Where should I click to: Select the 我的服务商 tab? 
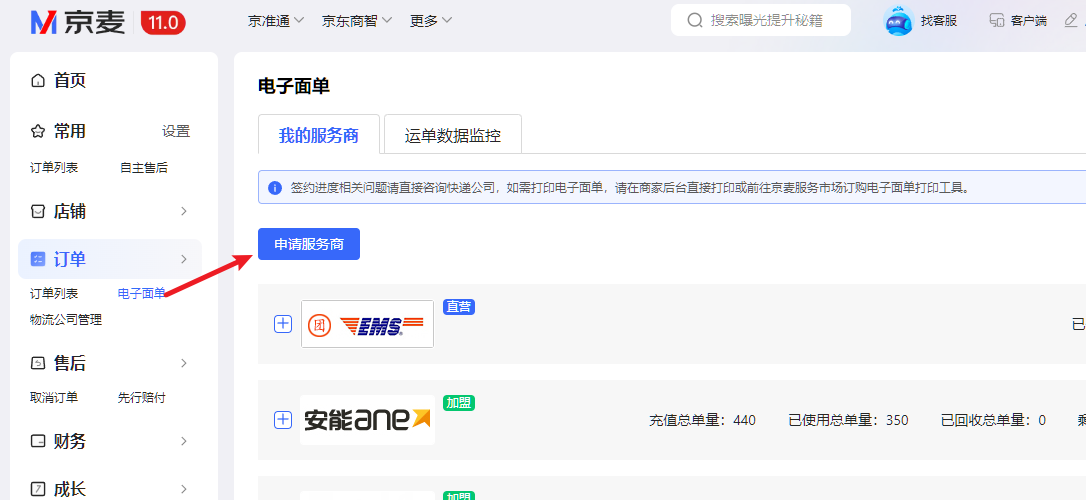click(x=319, y=135)
